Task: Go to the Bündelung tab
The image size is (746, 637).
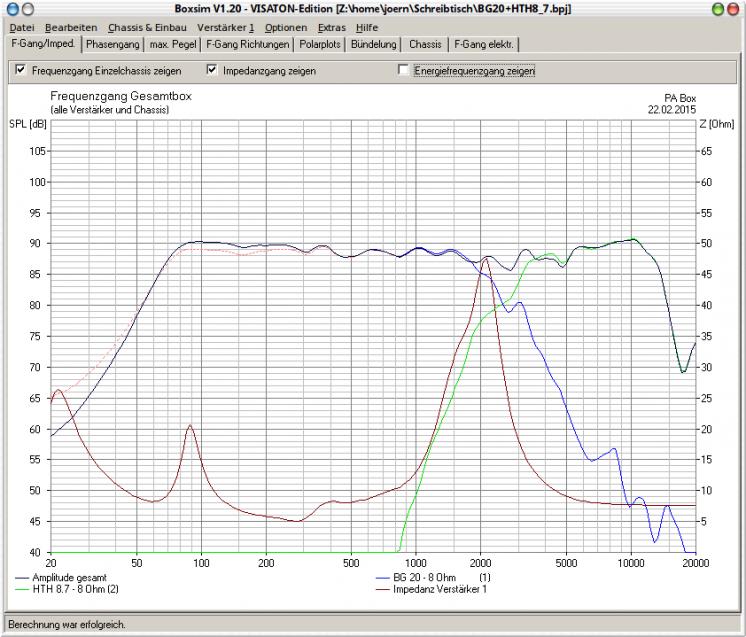Action: [376, 44]
